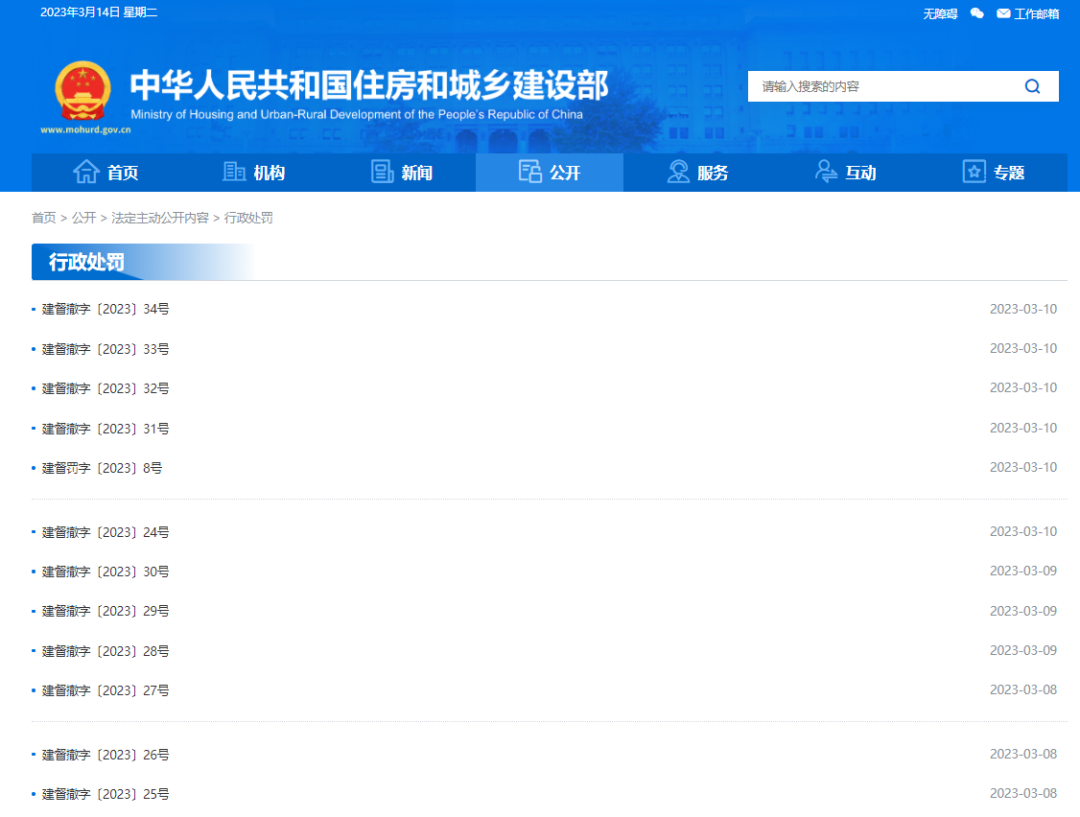The image size is (1080, 817).
Task: Click the 无障碍 accessibility link
Action: tap(940, 14)
